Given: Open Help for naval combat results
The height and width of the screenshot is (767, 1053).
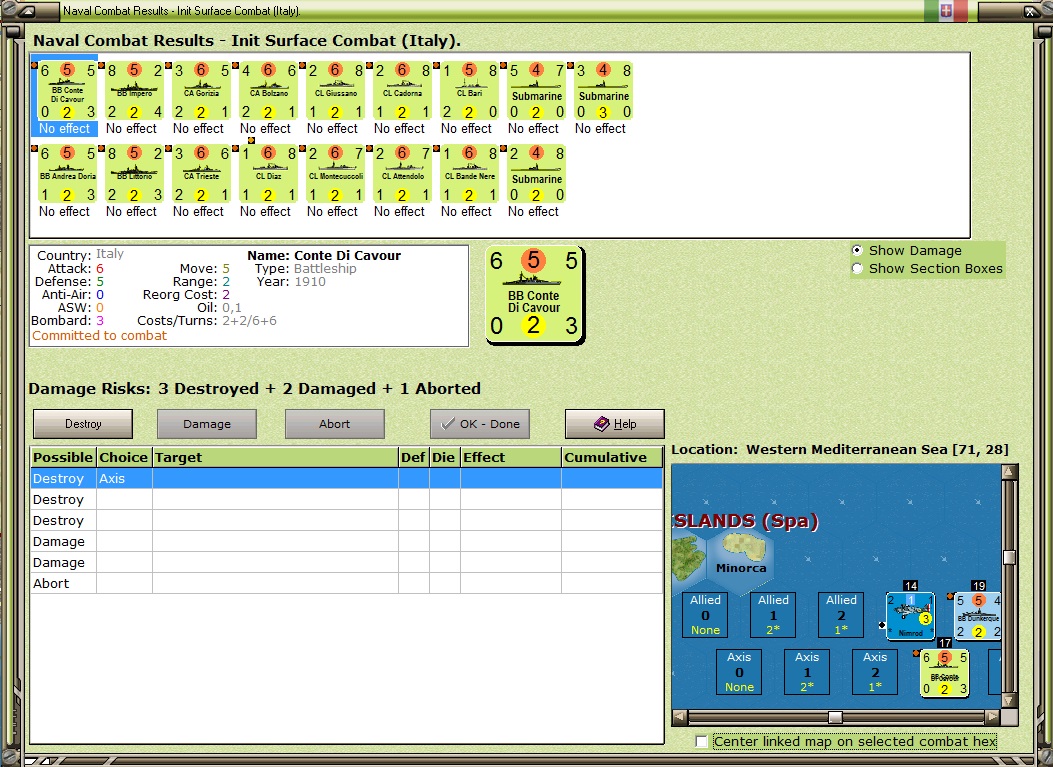Looking at the screenshot, I should tap(614, 424).
